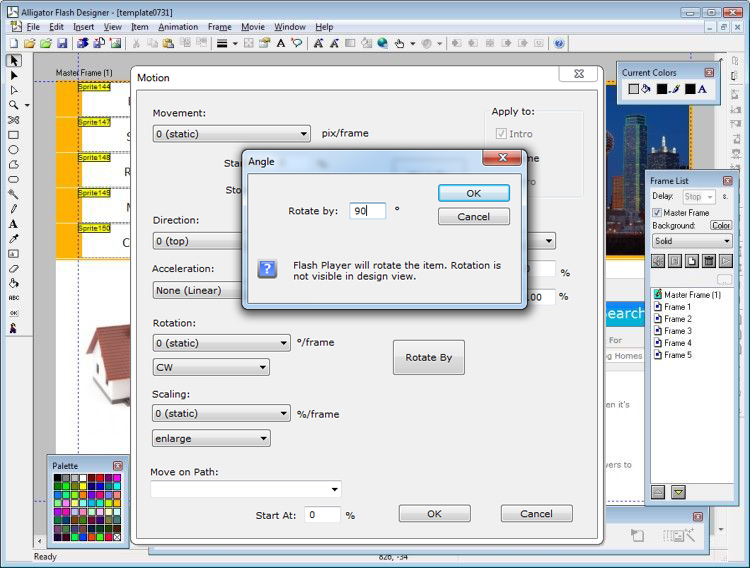
Task: Click the New document toolbar icon
Action: 13,44
